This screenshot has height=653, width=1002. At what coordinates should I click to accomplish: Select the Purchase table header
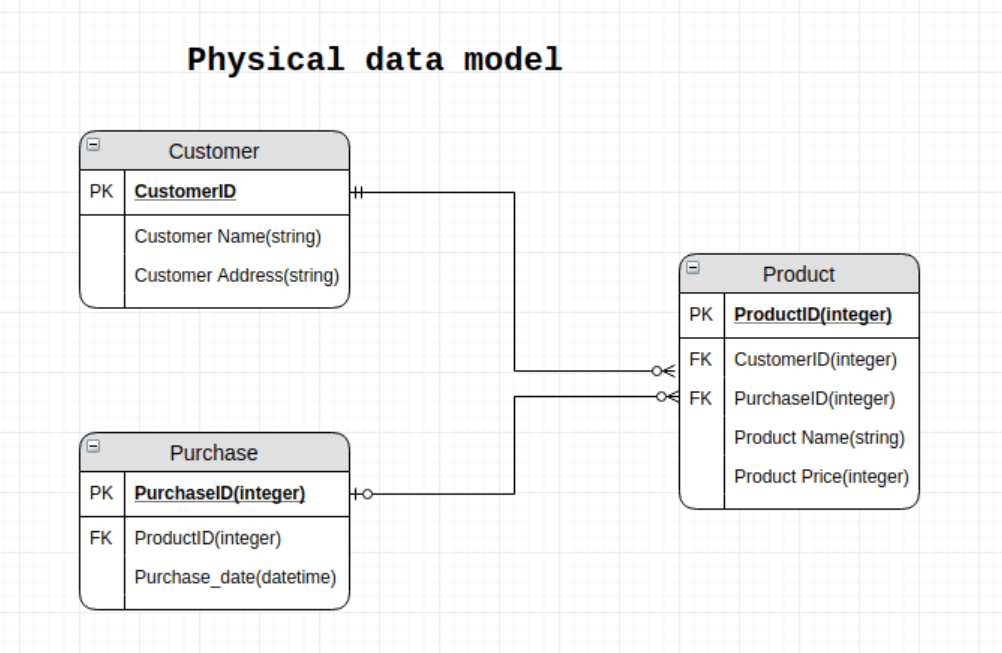214,453
